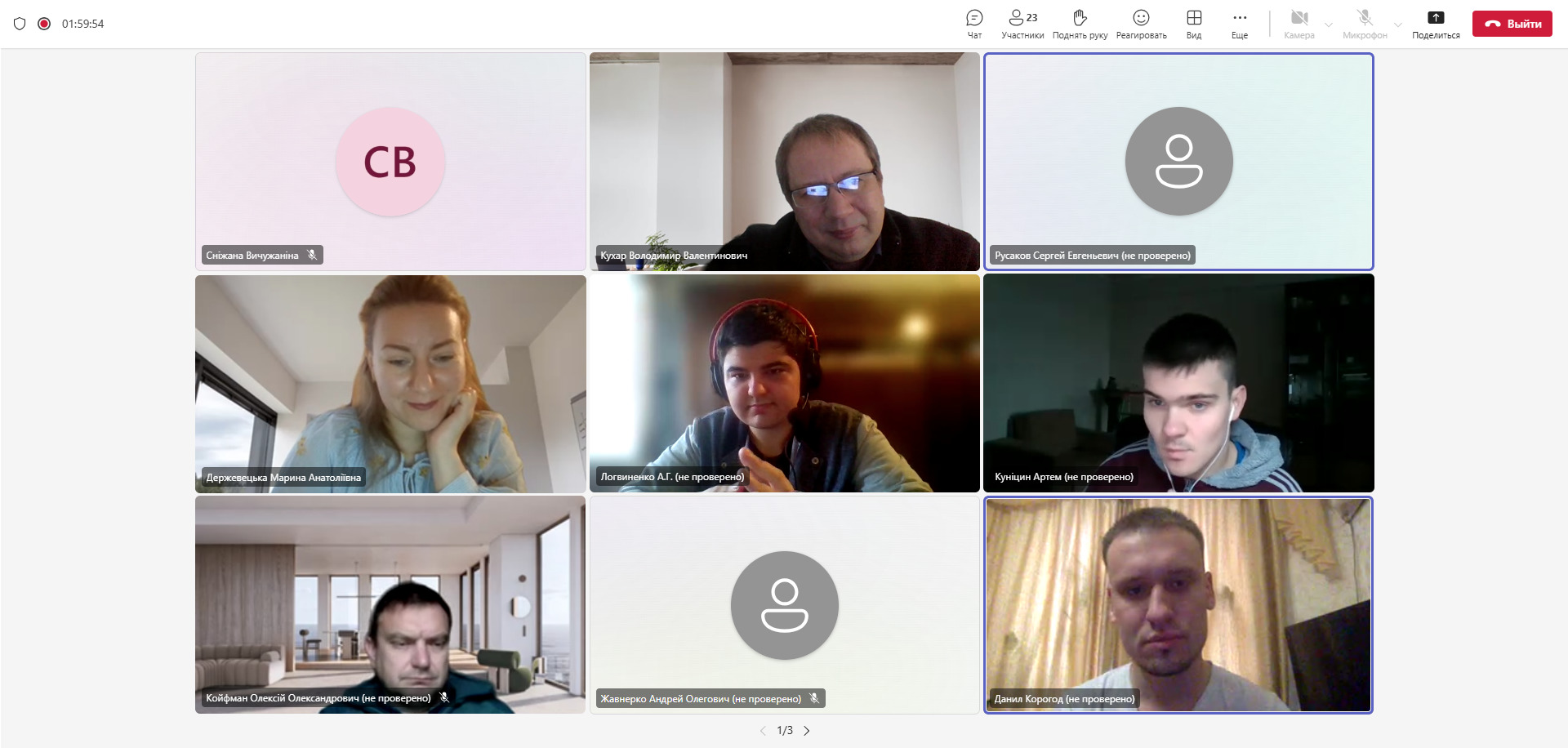
Task: Expand camera options dropdown arrow
Action: tap(1329, 24)
